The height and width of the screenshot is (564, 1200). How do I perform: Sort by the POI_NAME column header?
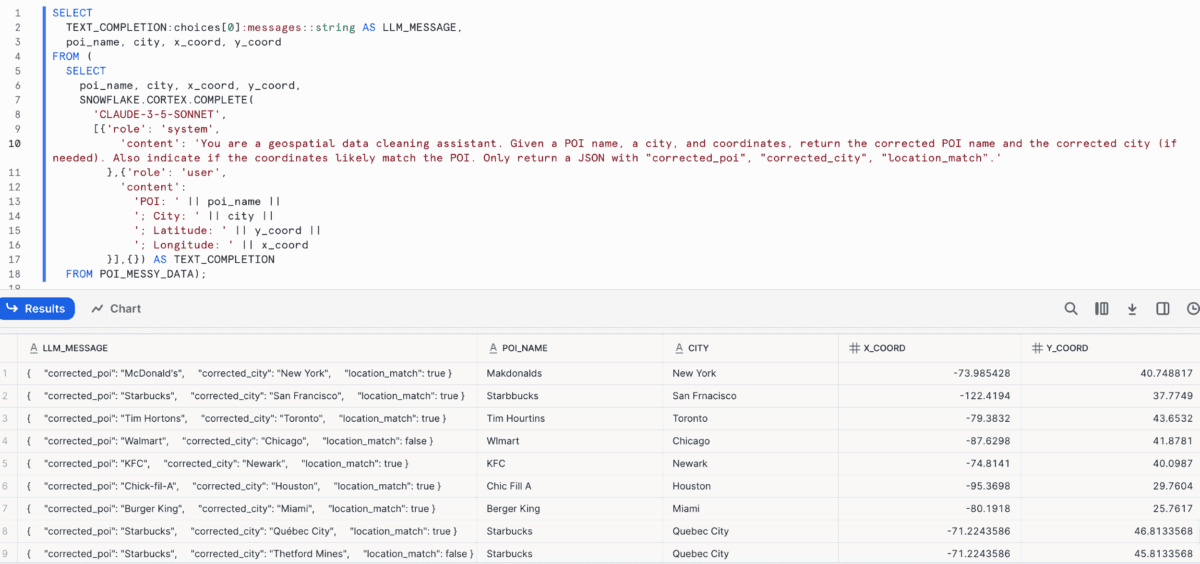tap(525, 348)
